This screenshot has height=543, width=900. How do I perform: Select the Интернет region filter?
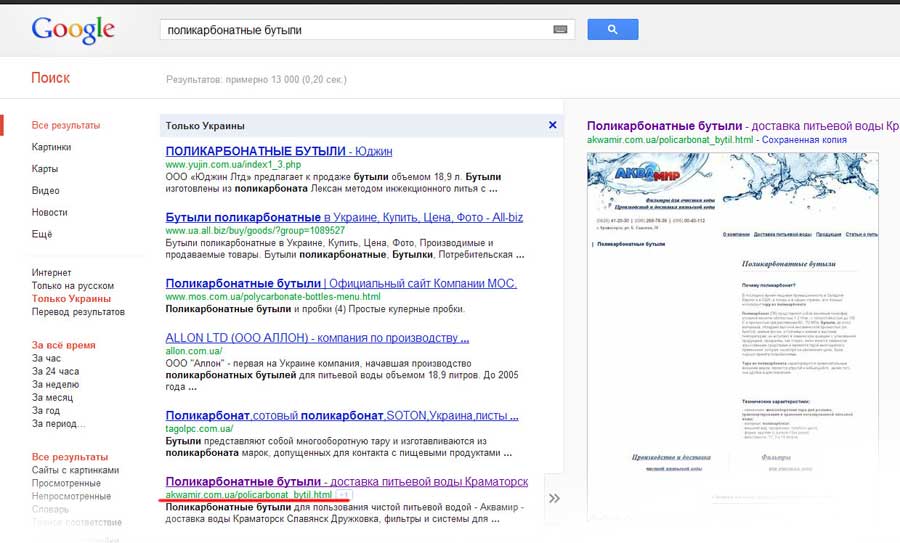pyautogui.click(x=52, y=273)
